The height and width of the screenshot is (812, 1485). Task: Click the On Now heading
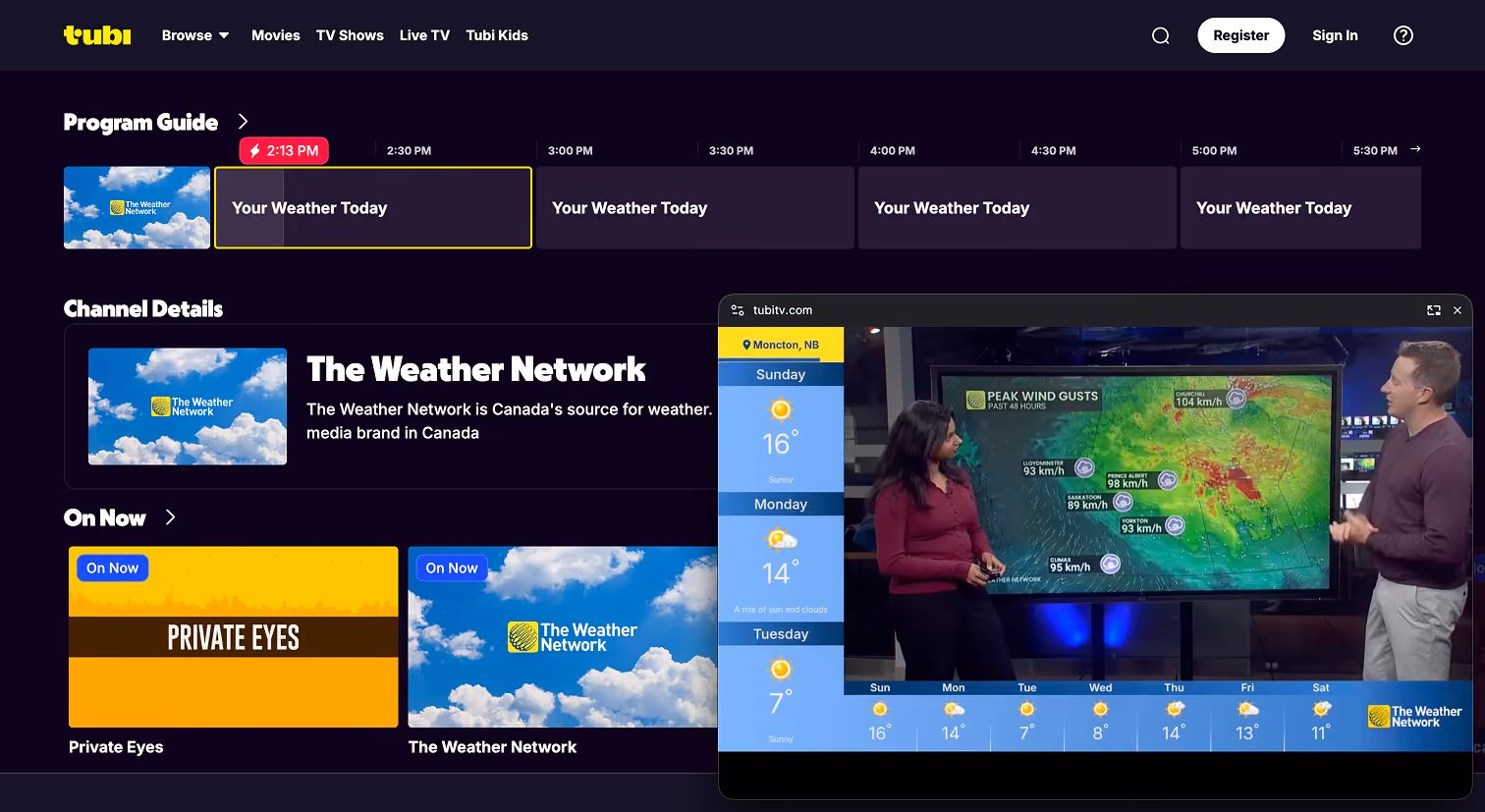pyautogui.click(x=104, y=517)
